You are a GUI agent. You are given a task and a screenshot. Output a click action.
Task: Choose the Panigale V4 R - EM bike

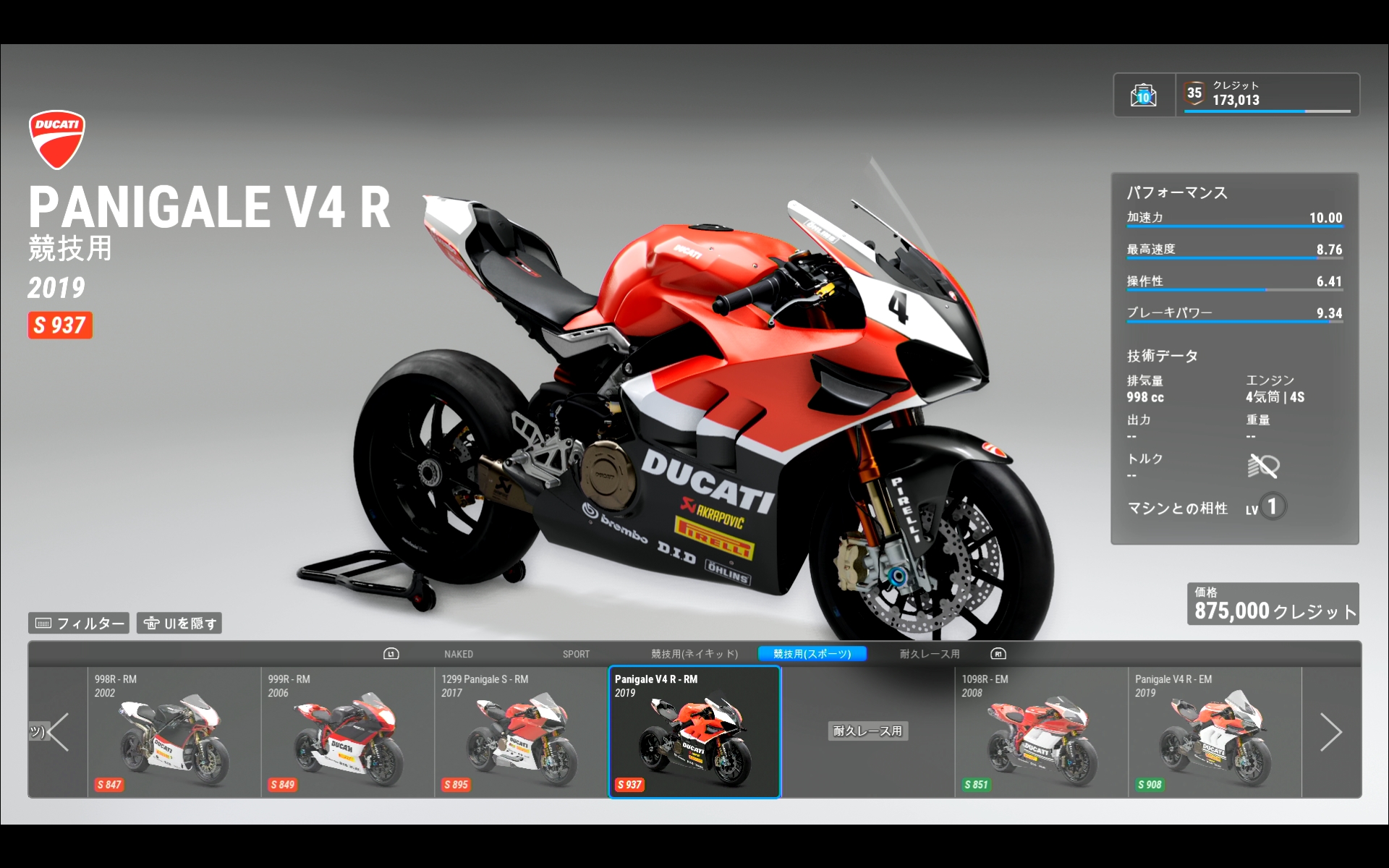[x=1214, y=732]
